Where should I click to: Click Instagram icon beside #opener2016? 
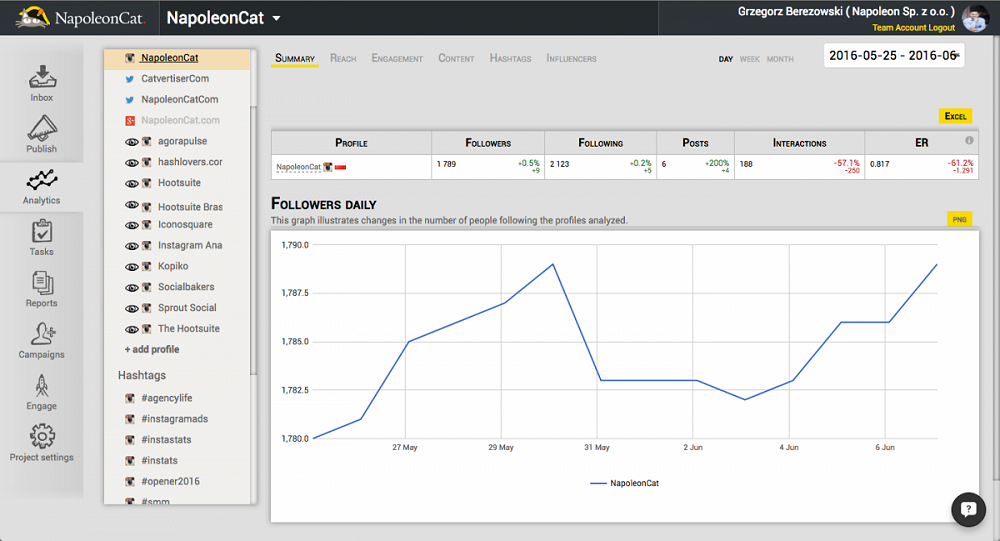129,482
